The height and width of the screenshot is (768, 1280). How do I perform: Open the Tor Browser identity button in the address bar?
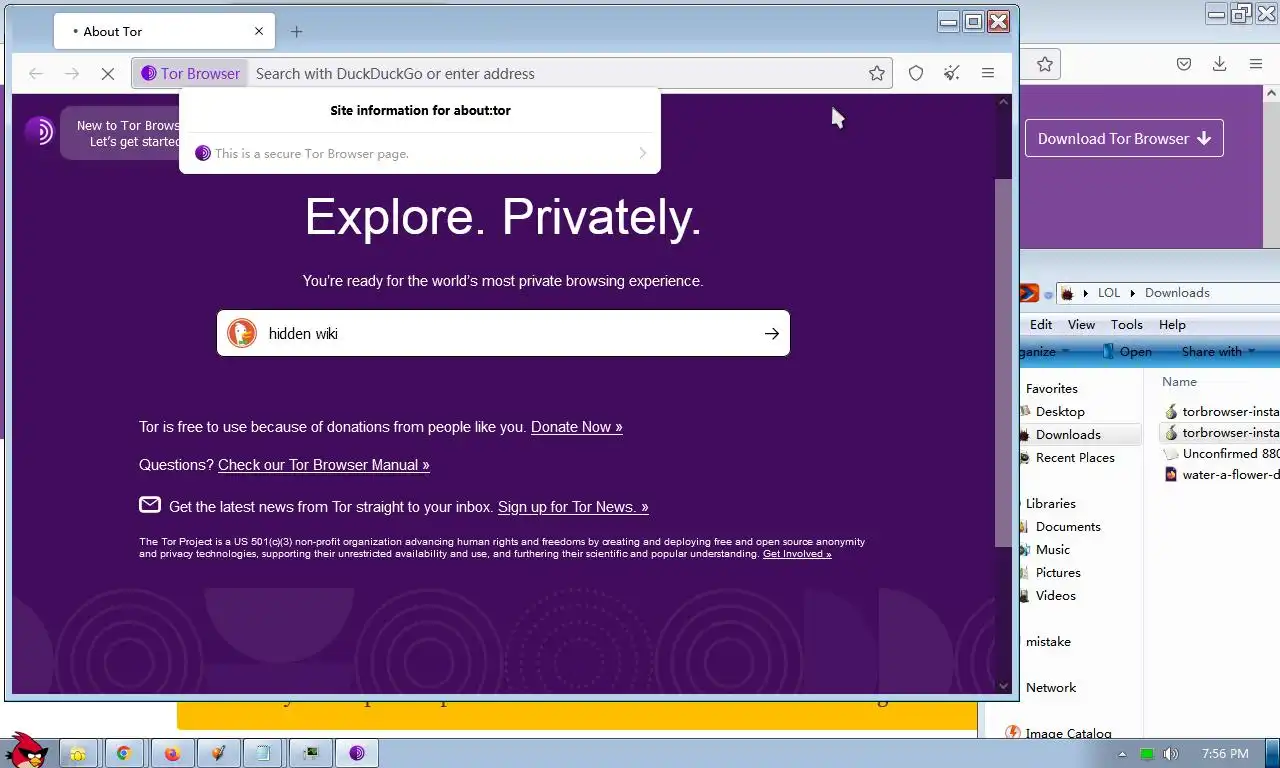(191, 73)
